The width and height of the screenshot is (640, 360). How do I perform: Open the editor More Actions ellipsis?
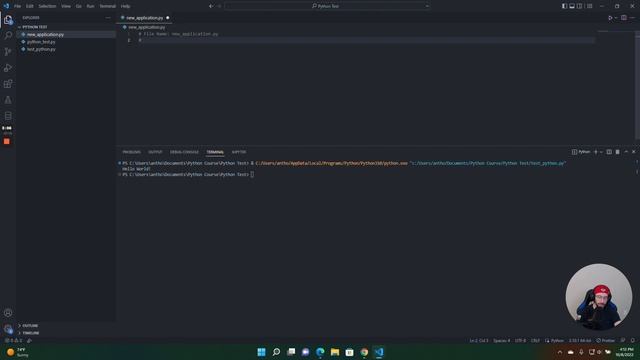click(x=632, y=18)
